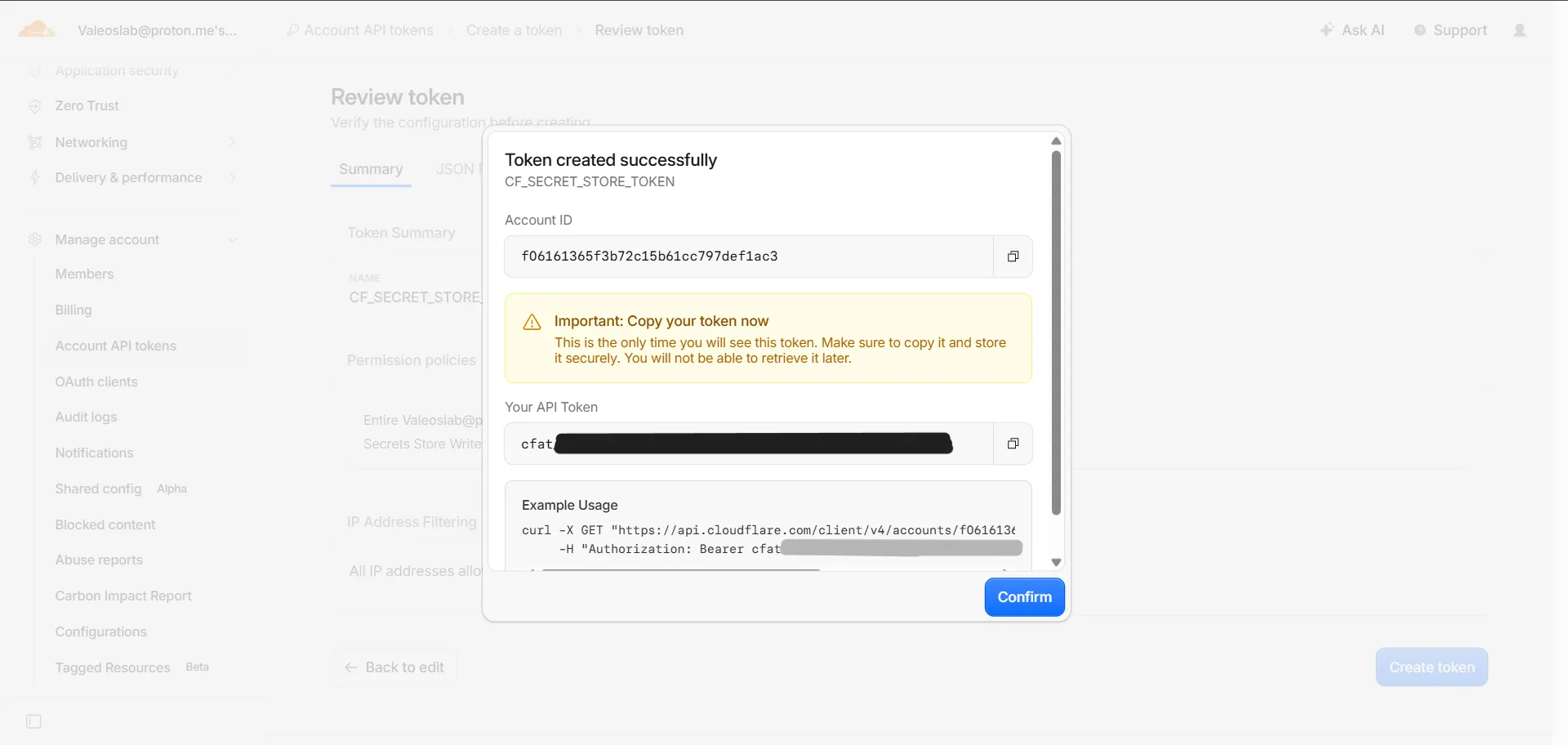Open Blocked content page

(105, 525)
